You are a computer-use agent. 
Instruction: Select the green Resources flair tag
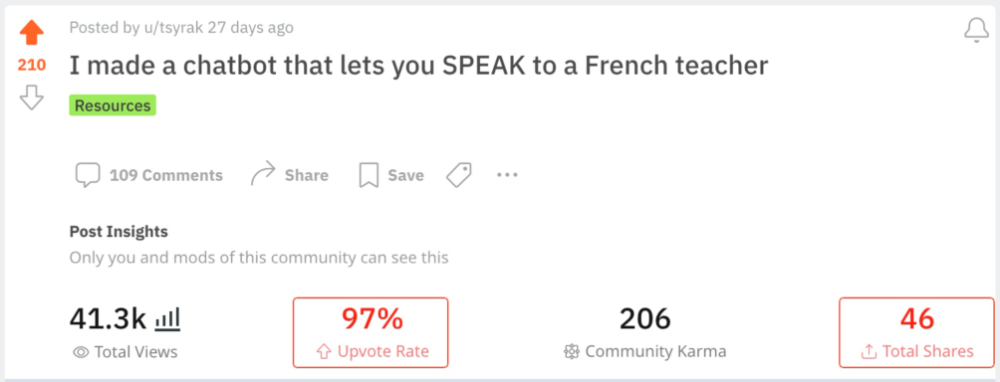tap(112, 105)
